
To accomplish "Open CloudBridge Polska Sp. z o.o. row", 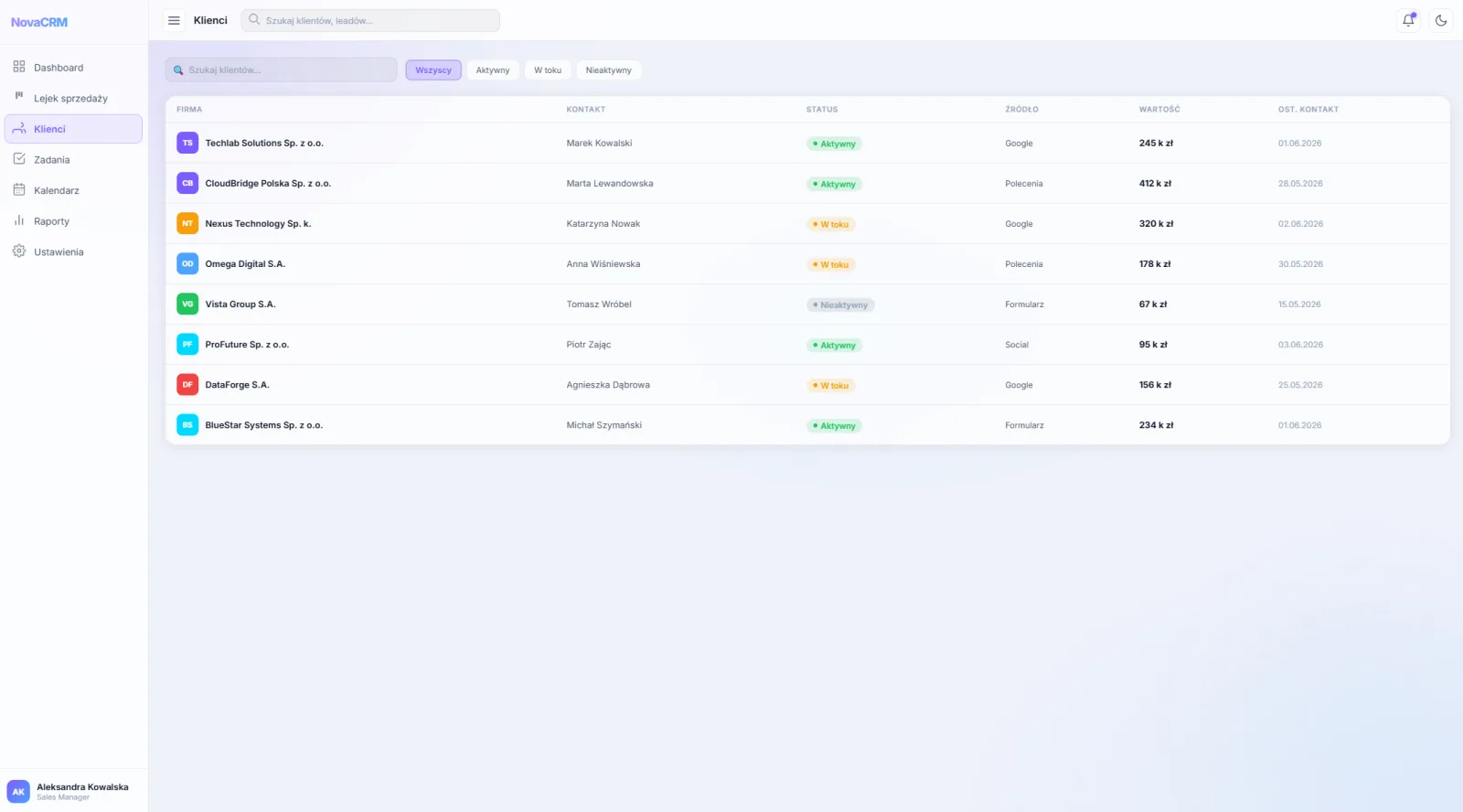I will coord(807,184).
